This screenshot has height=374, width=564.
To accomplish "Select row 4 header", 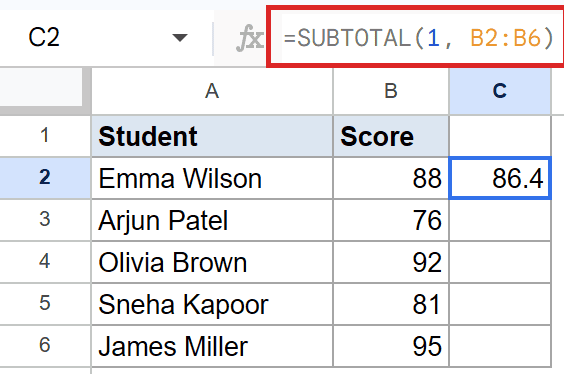I will tap(45, 262).
